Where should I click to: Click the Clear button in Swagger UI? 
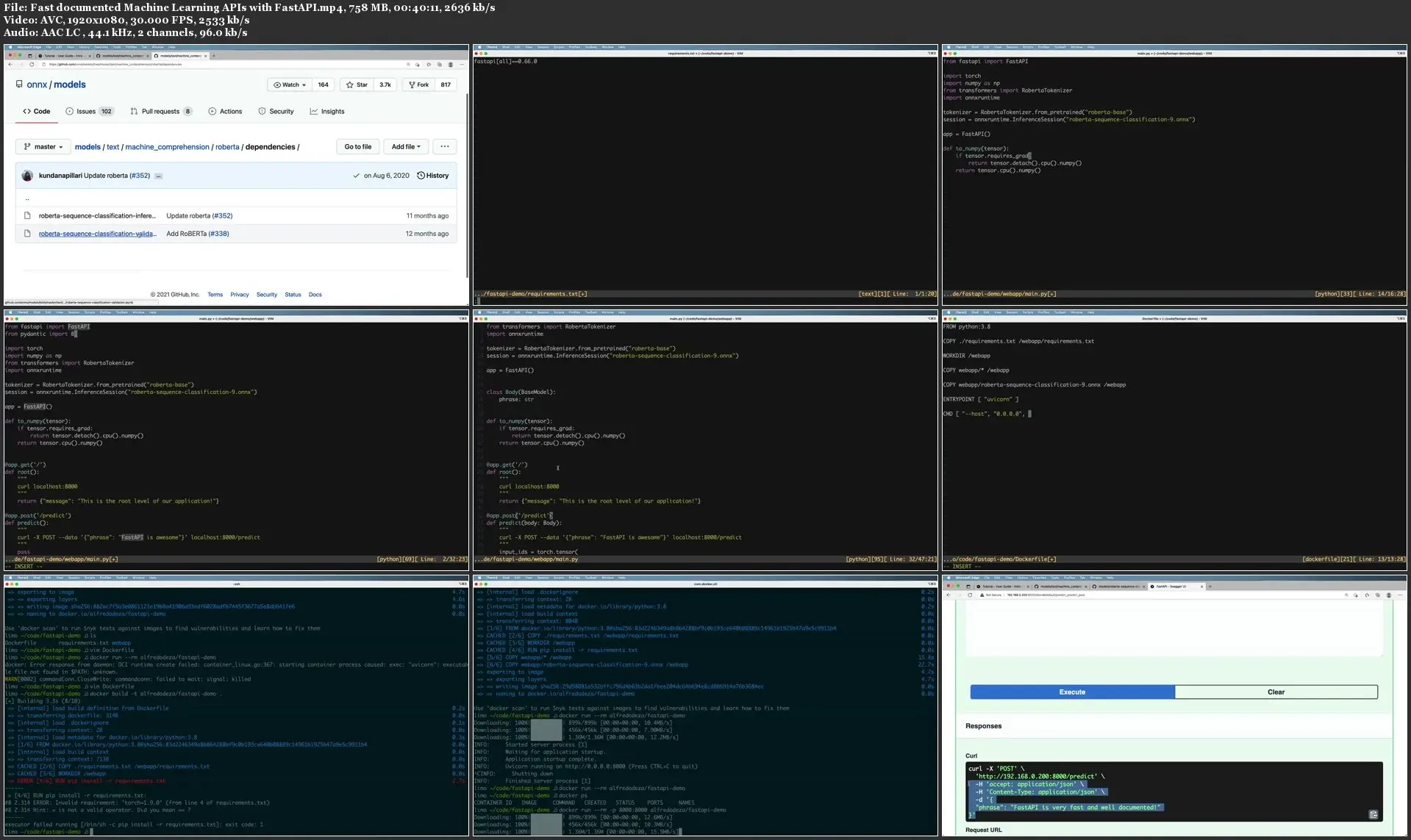click(x=1276, y=692)
